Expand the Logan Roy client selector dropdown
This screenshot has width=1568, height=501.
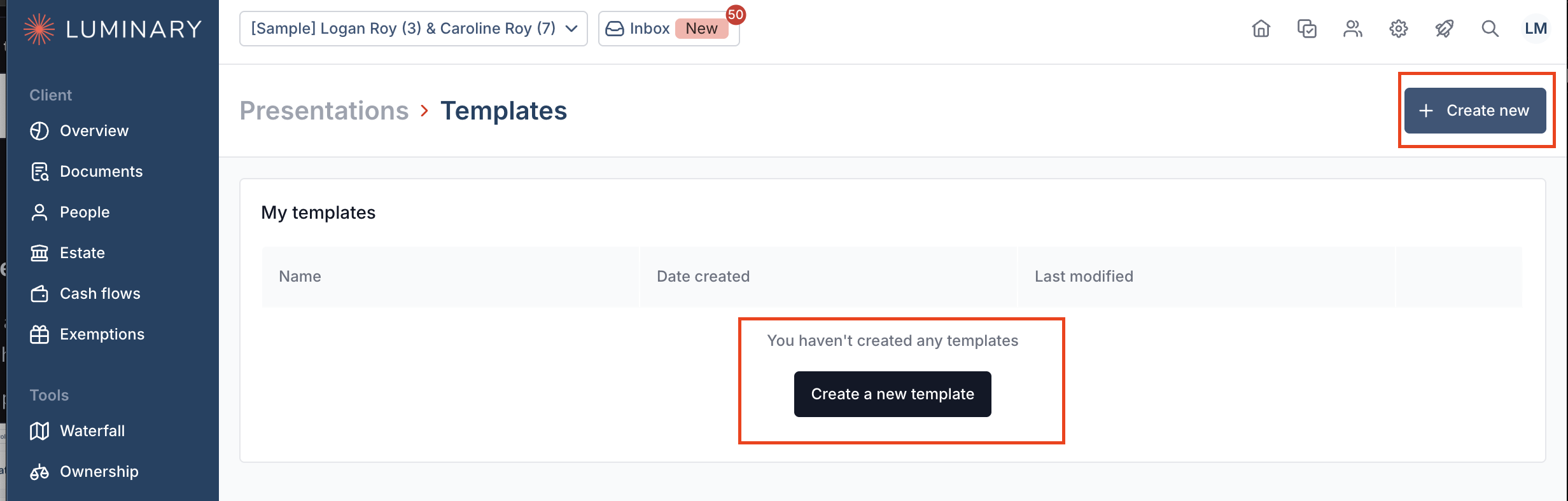pos(413,29)
